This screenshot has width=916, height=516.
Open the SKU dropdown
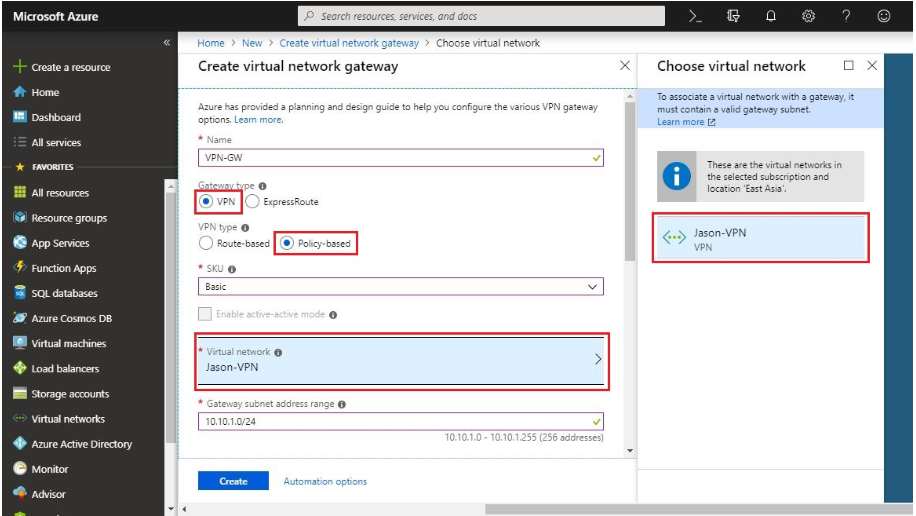pos(401,287)
